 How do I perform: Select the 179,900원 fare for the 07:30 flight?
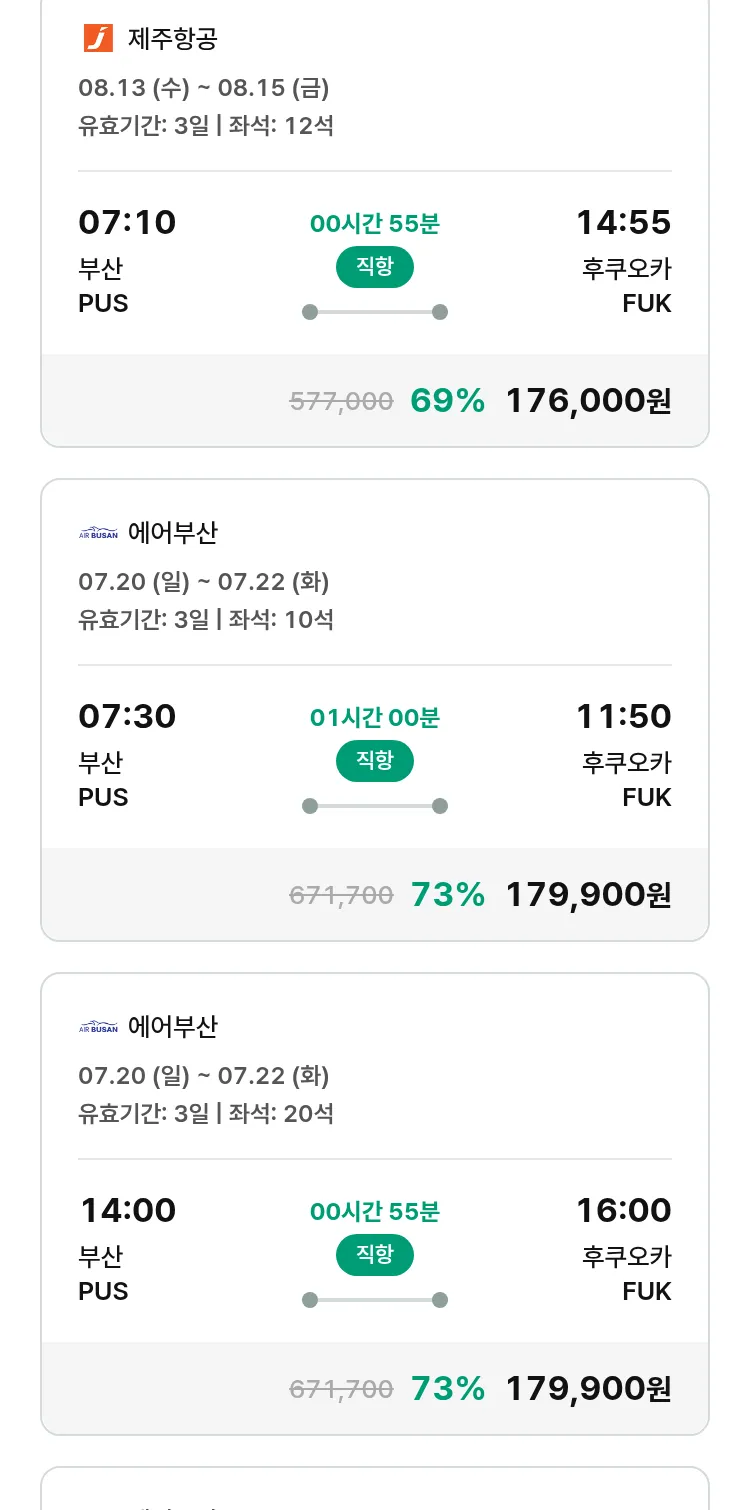[x=588, y=895]
